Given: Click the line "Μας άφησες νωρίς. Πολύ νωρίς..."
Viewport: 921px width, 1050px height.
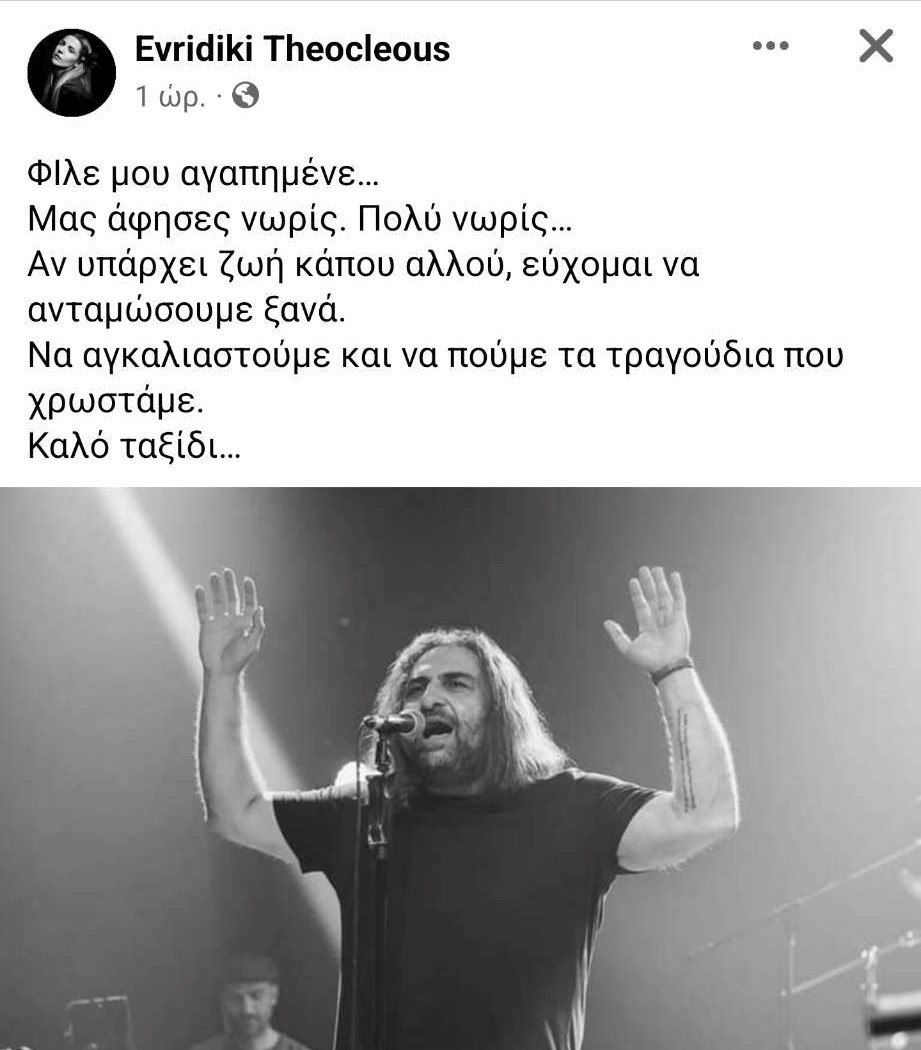Looking at the screenshot, I should point(299,219).
